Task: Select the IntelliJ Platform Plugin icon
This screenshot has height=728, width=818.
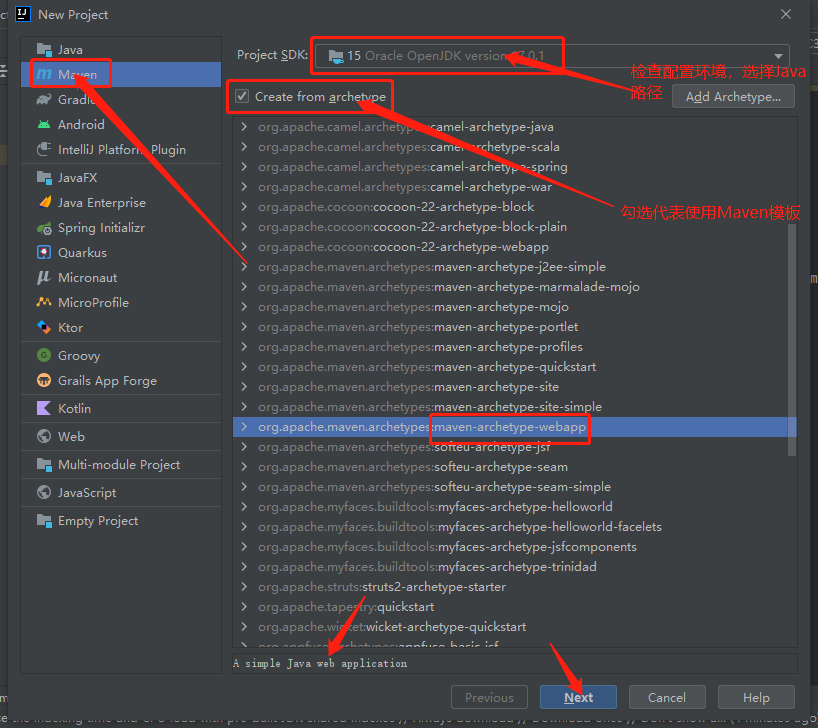Action: click(x=44, y=149)
